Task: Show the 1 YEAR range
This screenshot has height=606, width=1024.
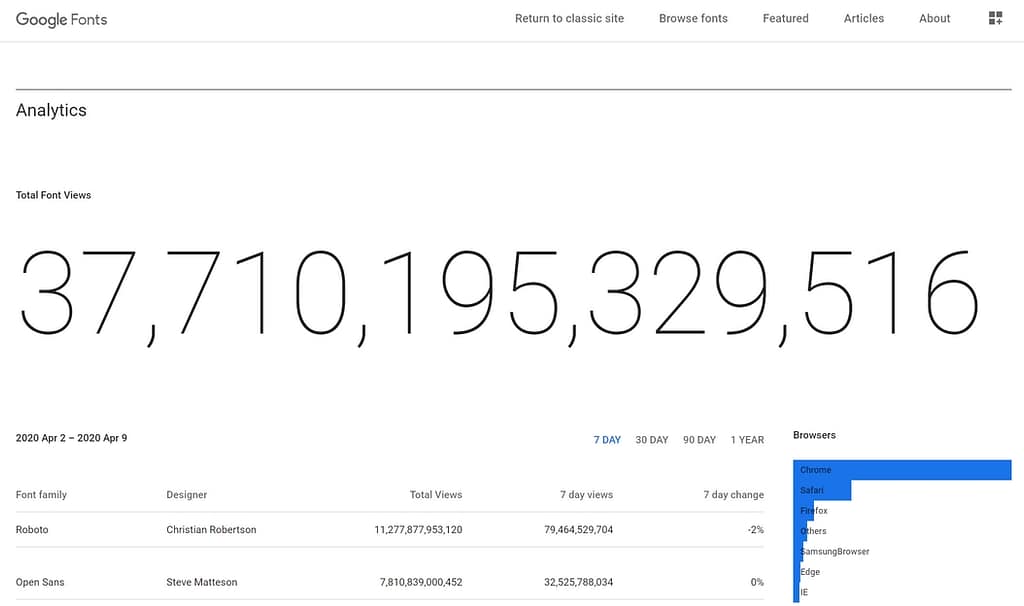Action: [x=747, y=440]
